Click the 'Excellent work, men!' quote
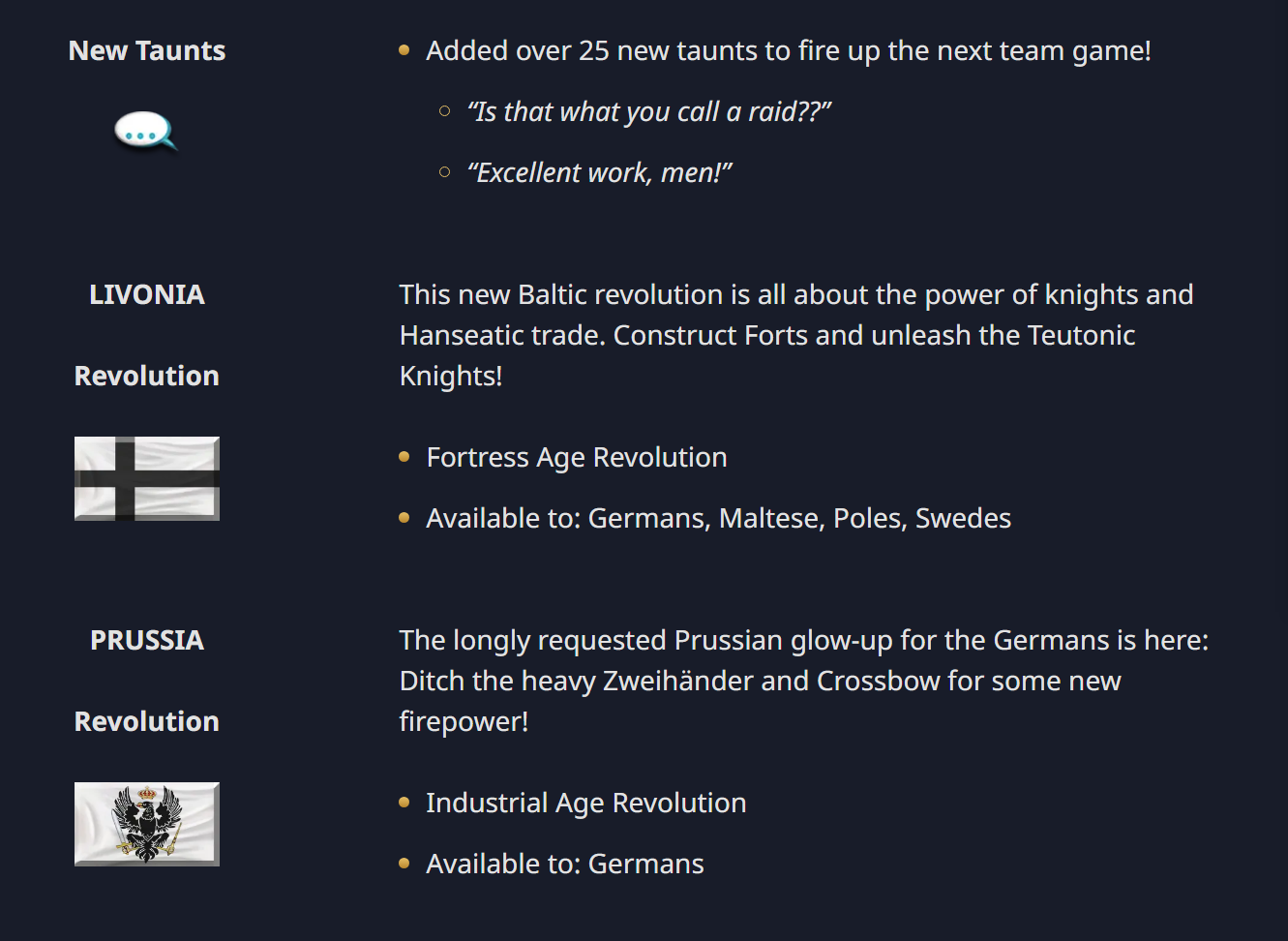The image size is (1288, 941). (600, 173)
